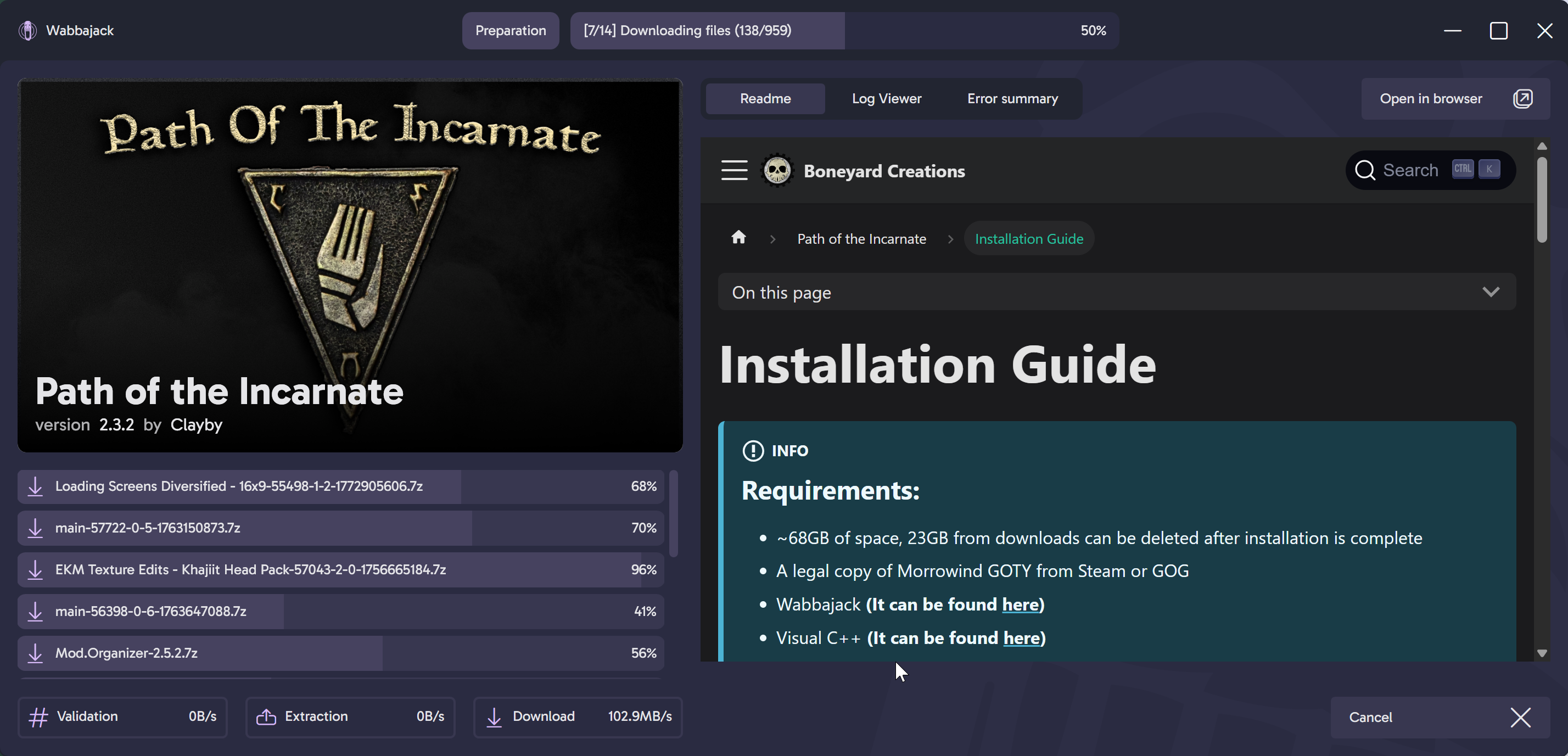Click the Wabbajack app logo icon
The width and height of the screenshot is (1568, 756).
27,30
